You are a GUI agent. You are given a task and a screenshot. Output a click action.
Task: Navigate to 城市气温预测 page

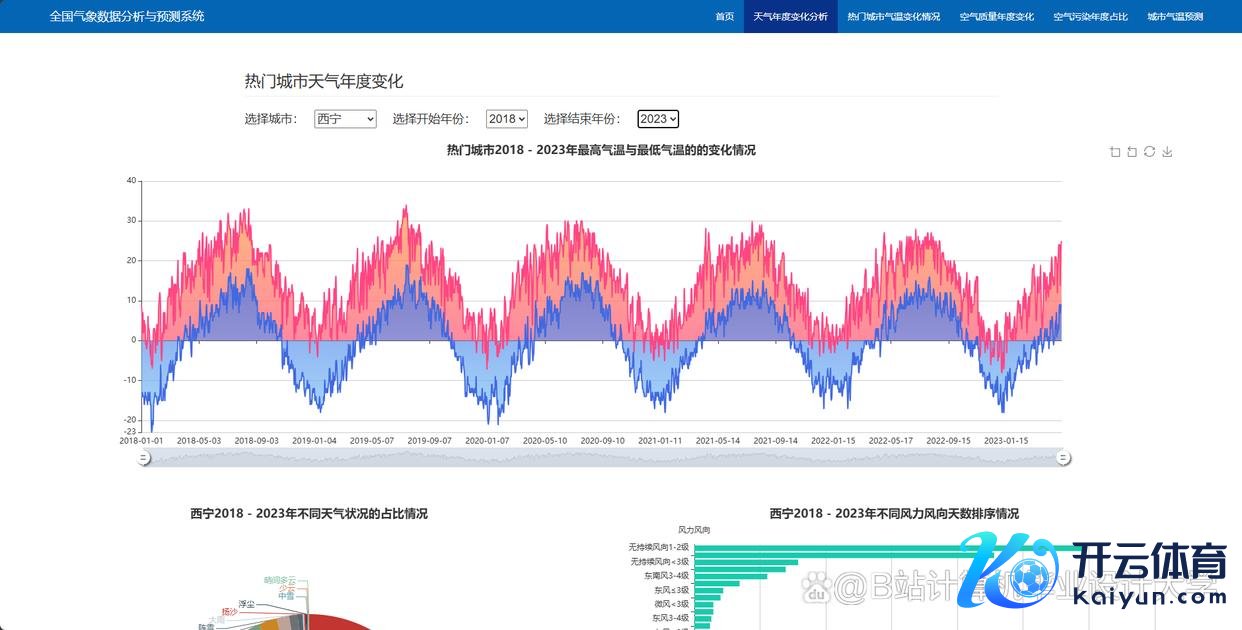click(x=1175, y=17)
